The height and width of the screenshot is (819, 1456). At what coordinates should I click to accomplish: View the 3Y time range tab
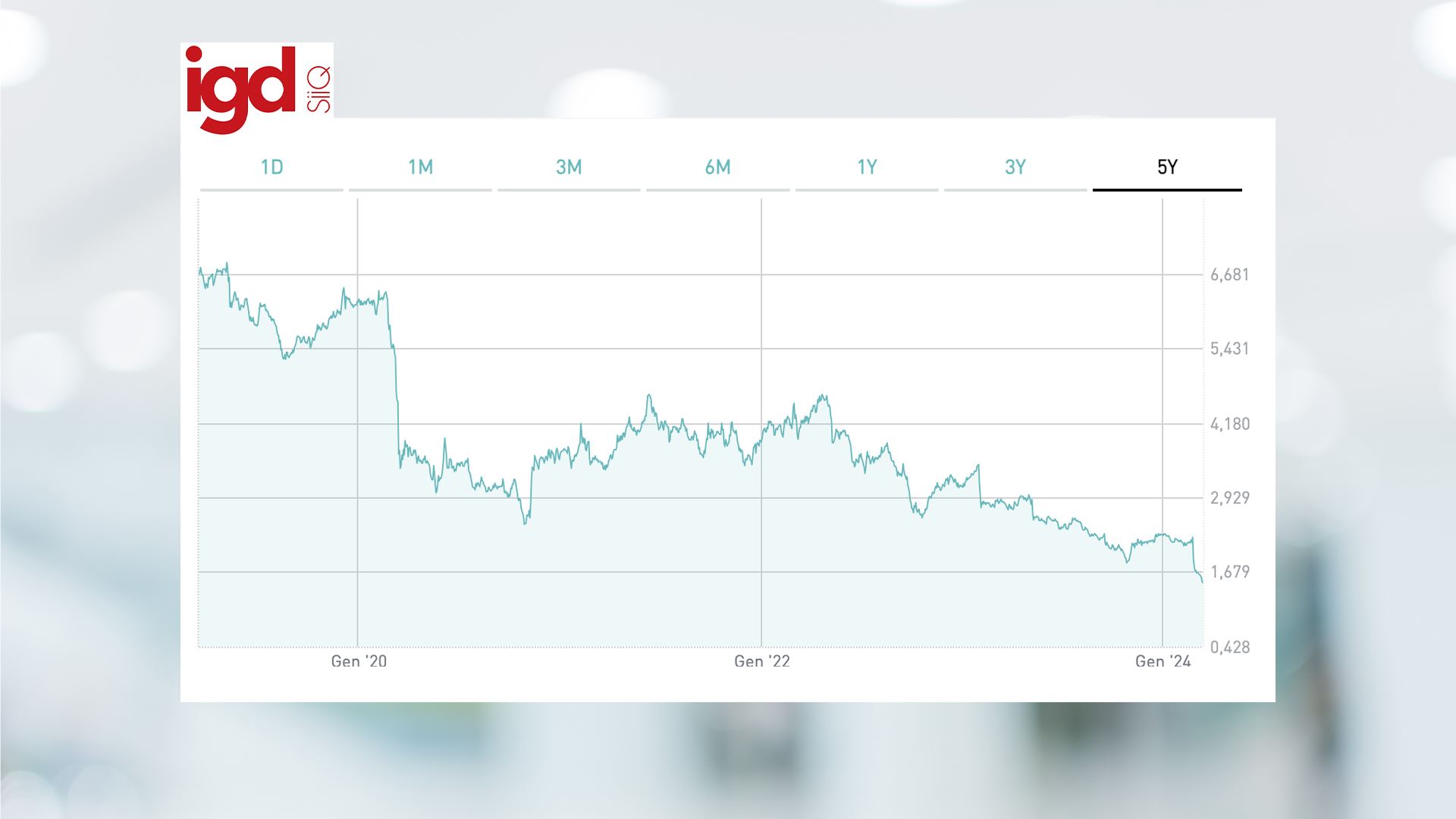coord(1015,168)
